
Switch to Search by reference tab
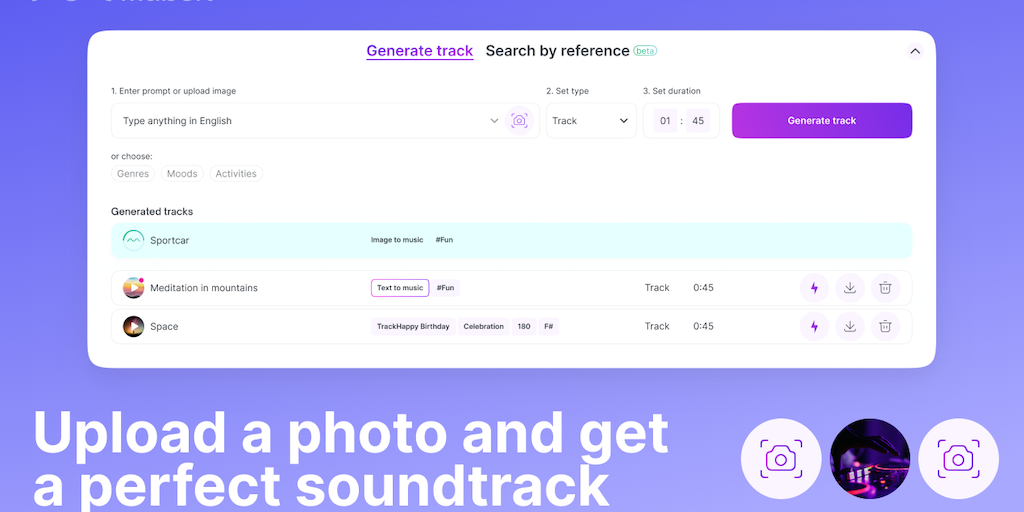click(557, 51)
